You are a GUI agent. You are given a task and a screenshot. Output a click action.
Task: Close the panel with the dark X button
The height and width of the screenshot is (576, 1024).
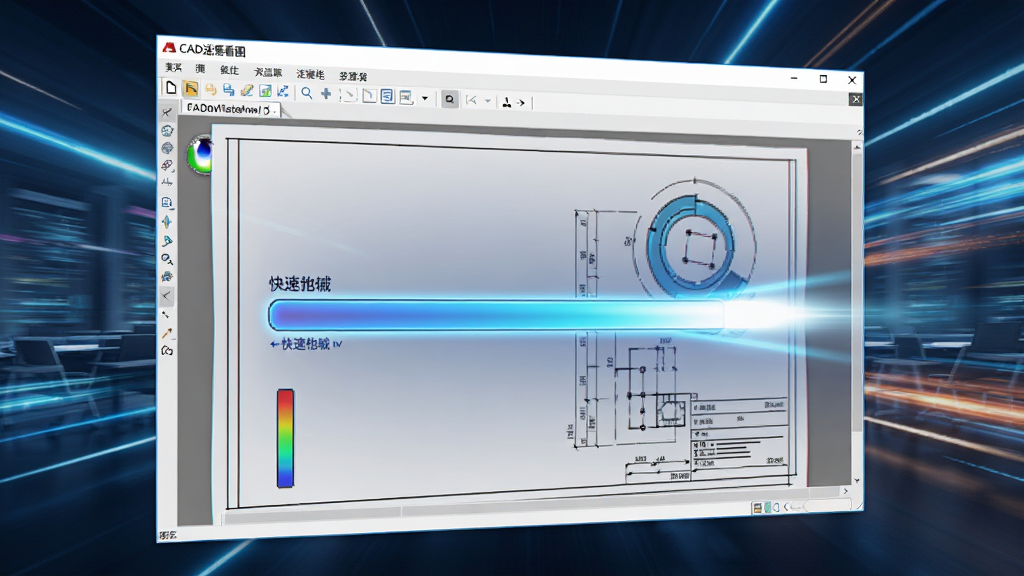pyautogui.click(x=856, y=99)
